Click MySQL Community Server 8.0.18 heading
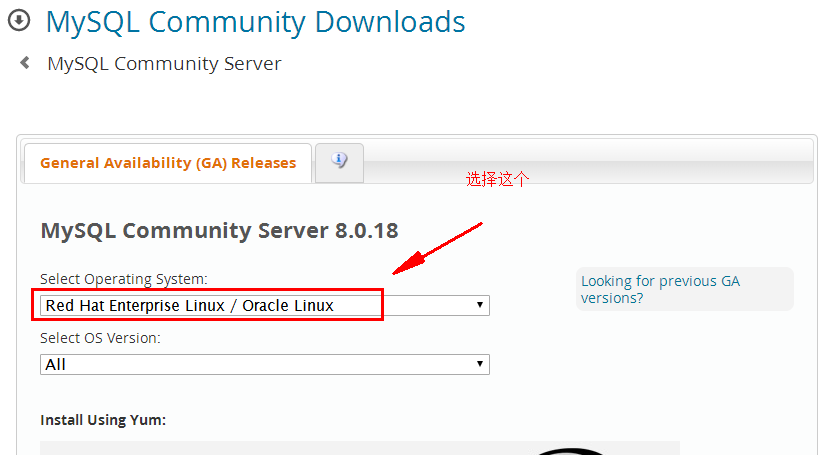 [x=219, y=231]
